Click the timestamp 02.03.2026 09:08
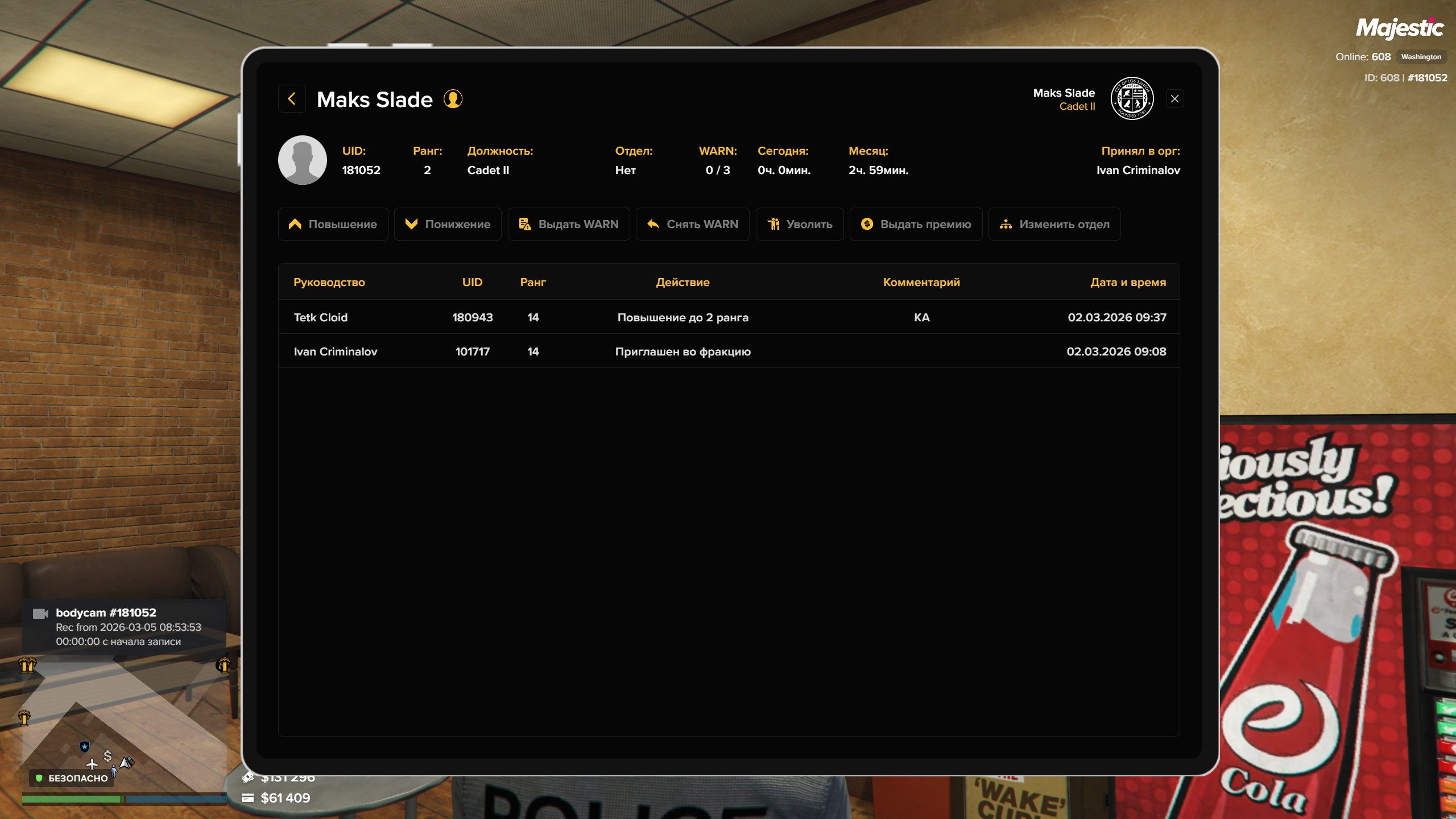The height and width of the screenshot is (819, 1456). pyautogui.click(x=1116, y=351)
